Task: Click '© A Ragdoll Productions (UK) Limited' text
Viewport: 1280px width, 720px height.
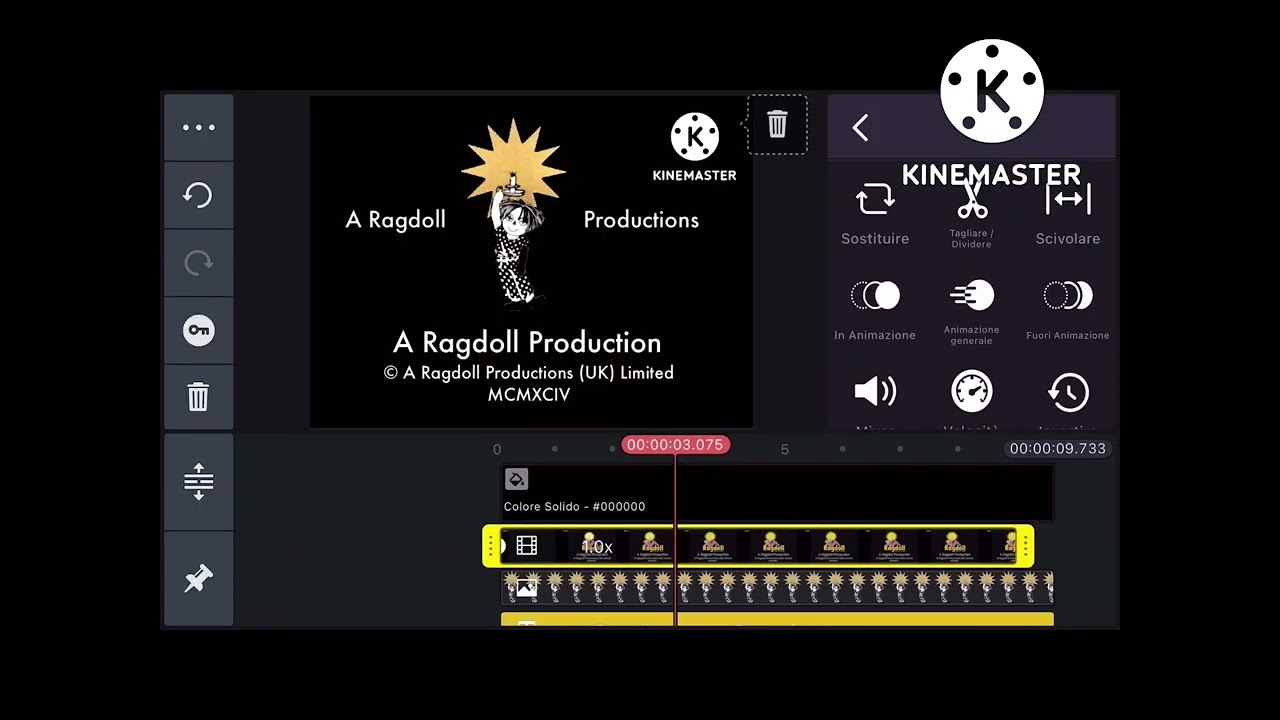Action: pyautogui.click(x=529, y=373)
